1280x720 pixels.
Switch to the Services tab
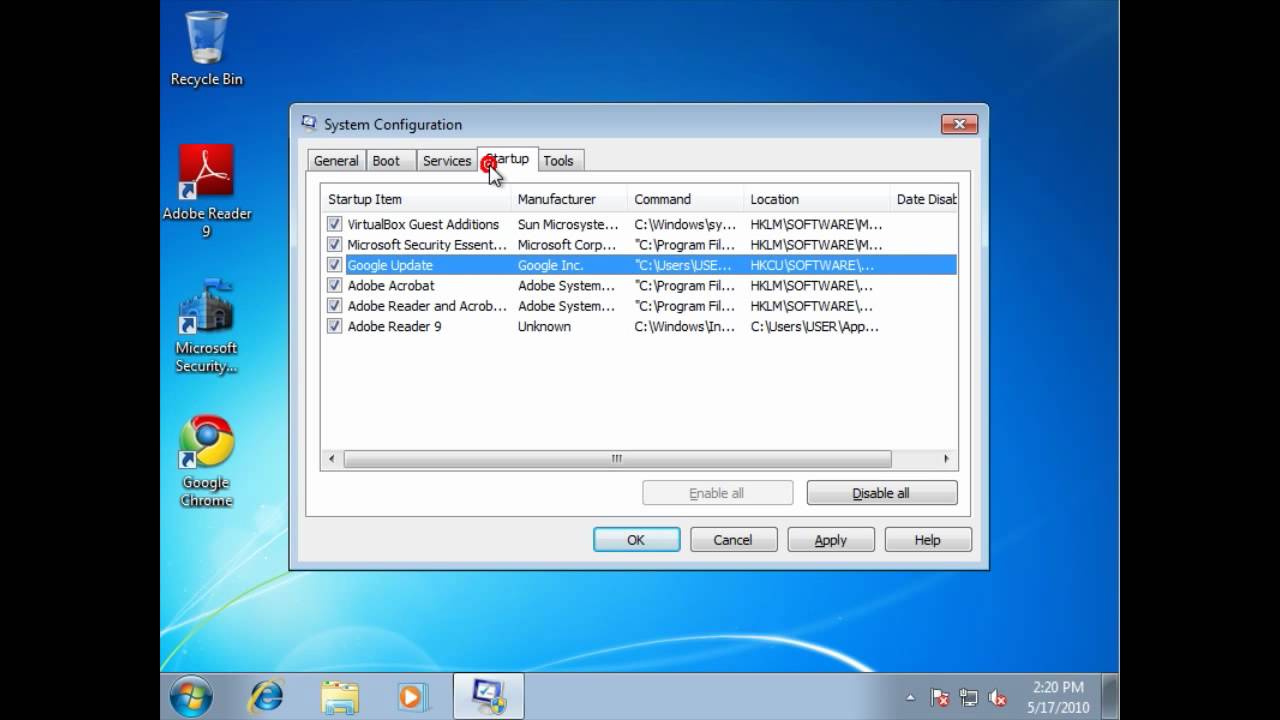[x=447, y=161]
